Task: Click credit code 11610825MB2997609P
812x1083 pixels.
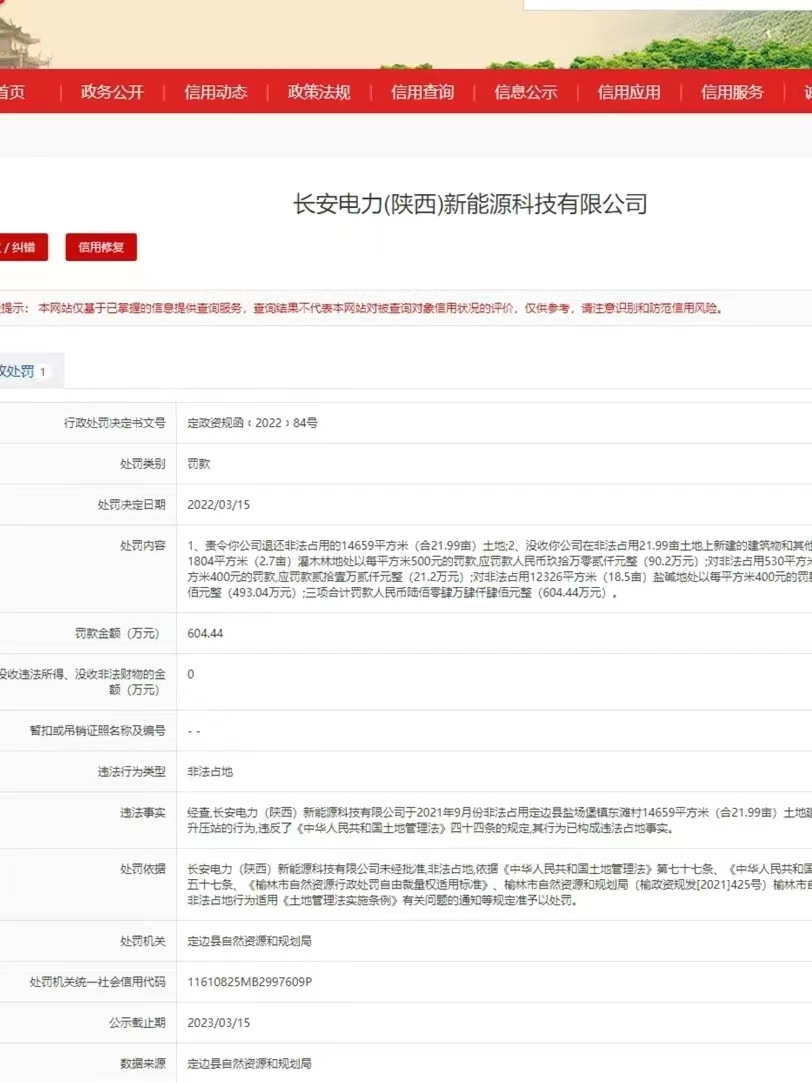Action: point(250,981)
